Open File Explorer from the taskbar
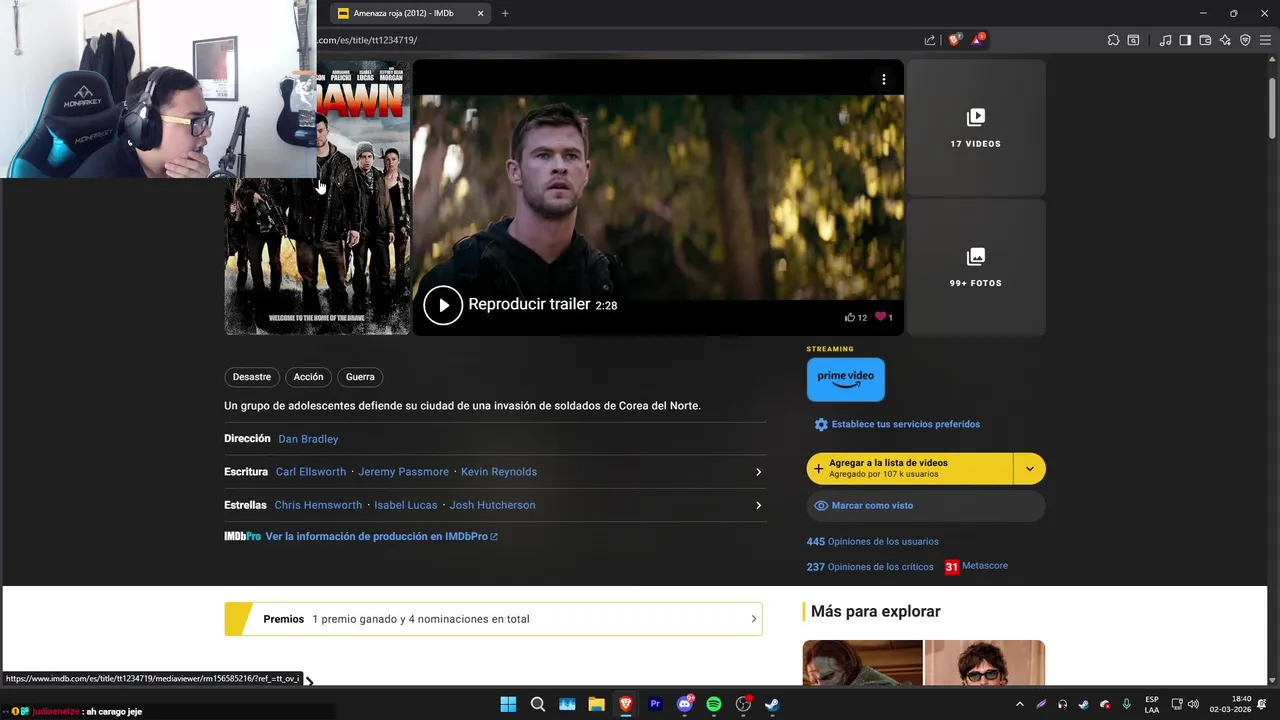Image resolution: width=1280 pixels, height=720 pixels. pyautogui.click(x=596, y=704)
